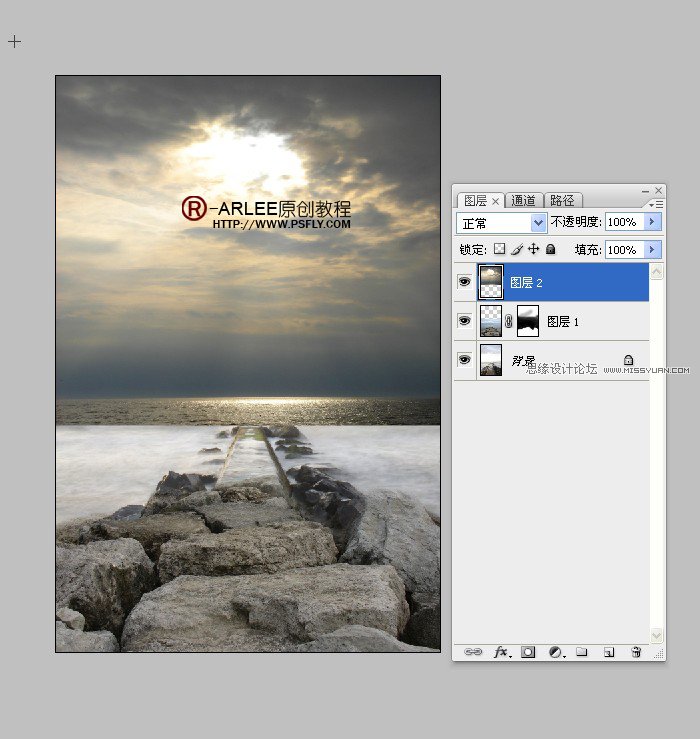Open the 填充 fill slider arrow
The height and width of the screenshot is (739, 700).
[653, 249]
